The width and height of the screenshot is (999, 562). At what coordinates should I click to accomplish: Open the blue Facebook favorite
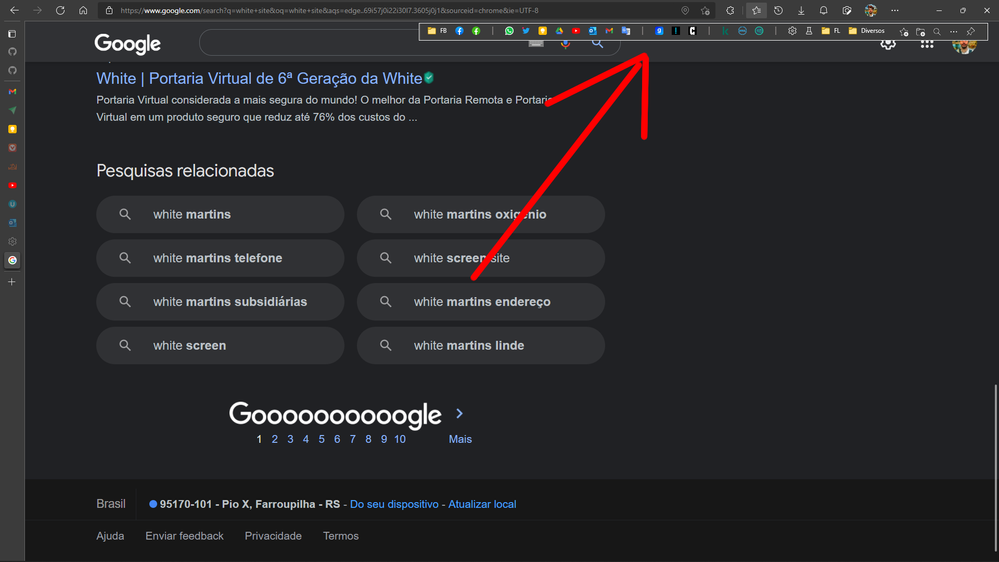[459, 31]
